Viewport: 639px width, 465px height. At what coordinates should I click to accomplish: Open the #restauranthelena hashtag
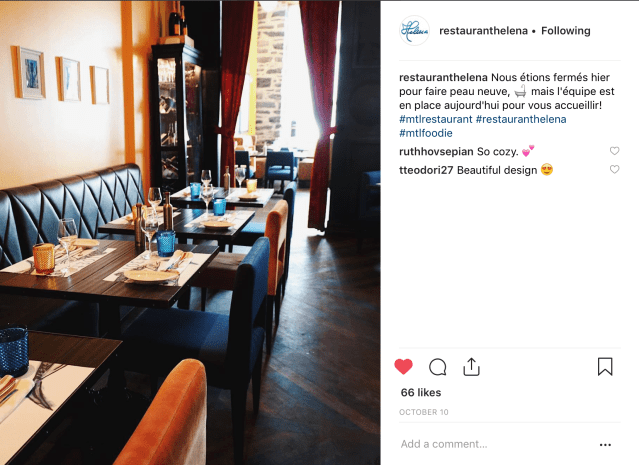click(x=521, y=119)
